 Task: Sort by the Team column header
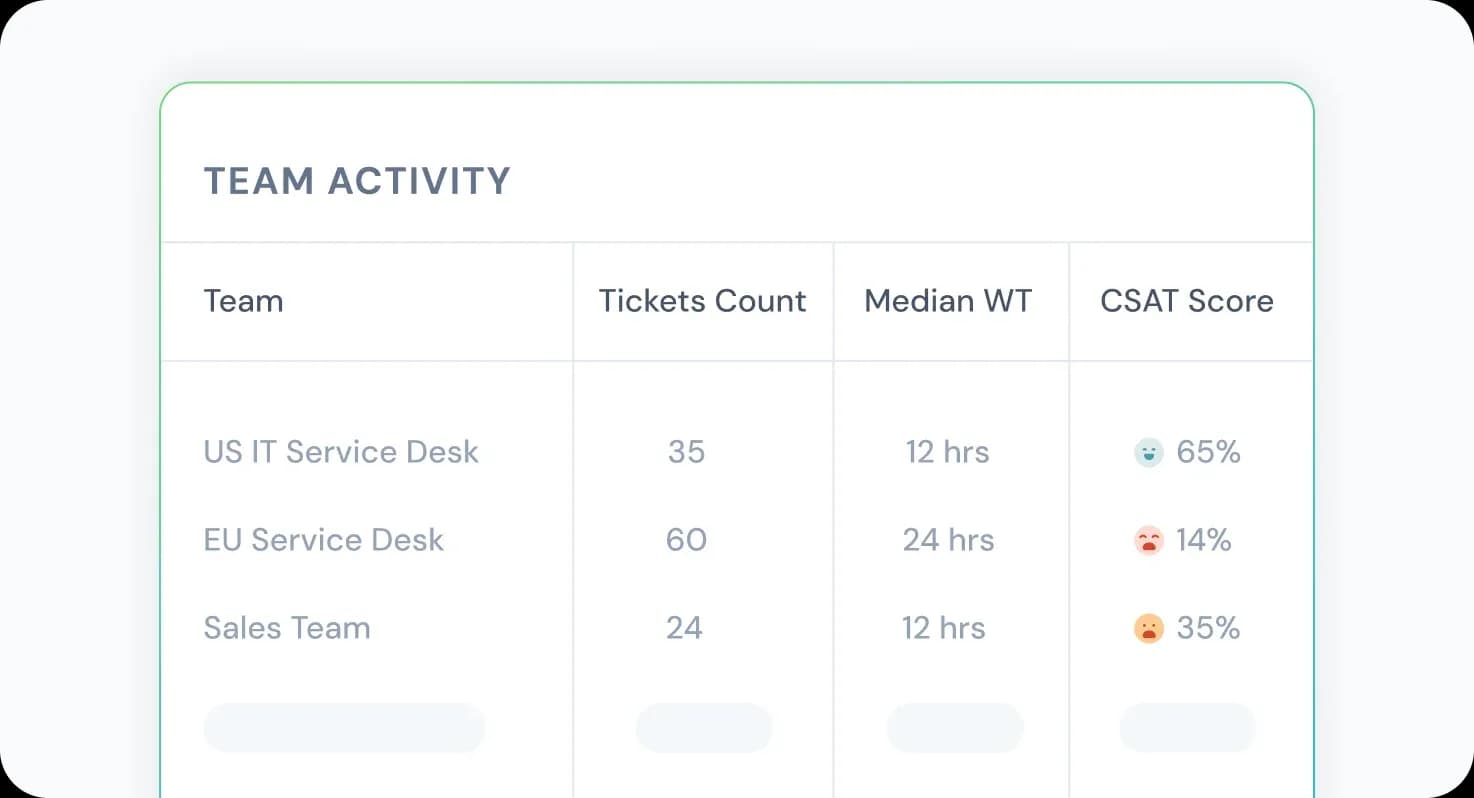point(243,301)
